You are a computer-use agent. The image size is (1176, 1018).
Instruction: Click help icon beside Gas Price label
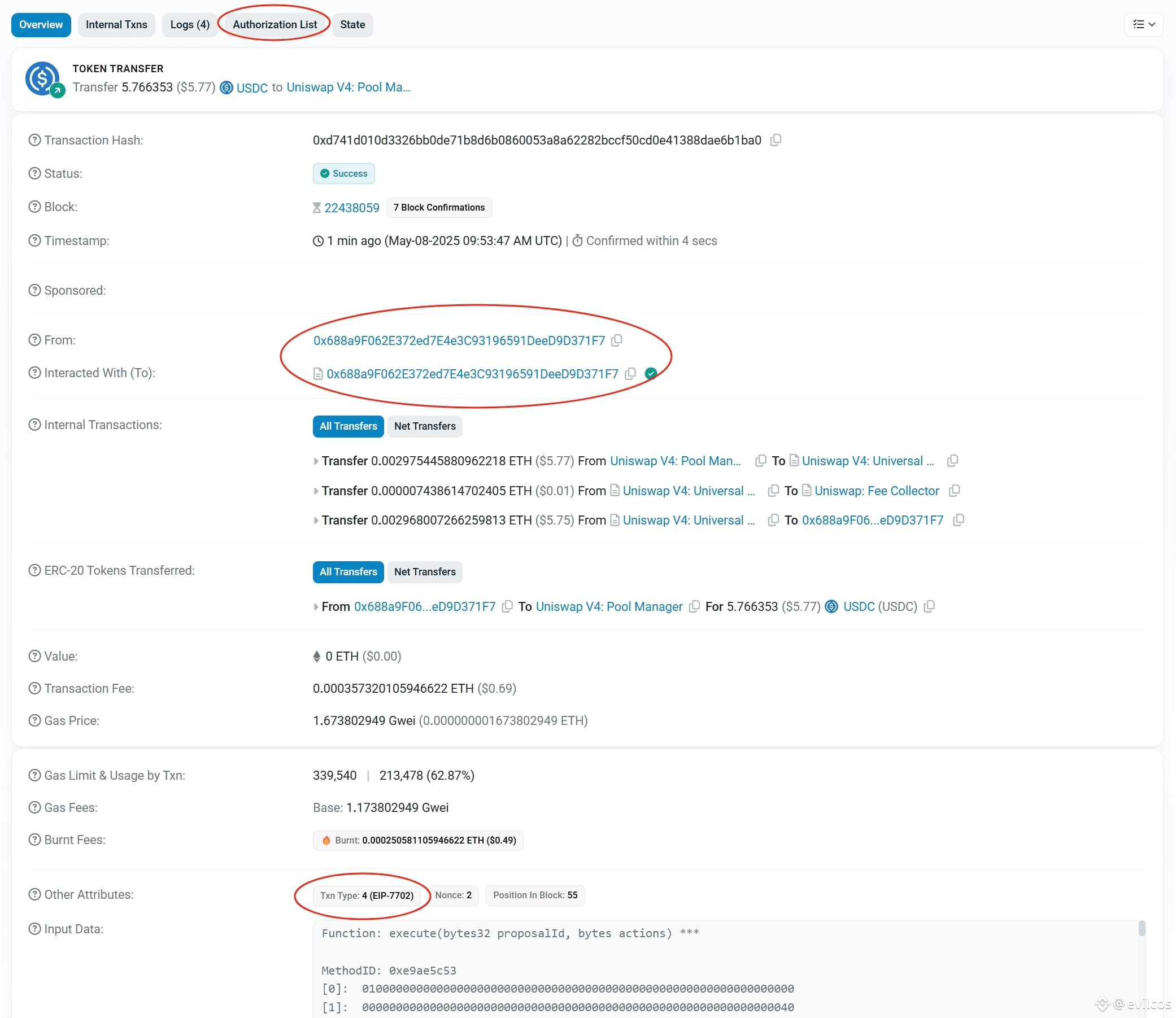(x=34, y=721)
